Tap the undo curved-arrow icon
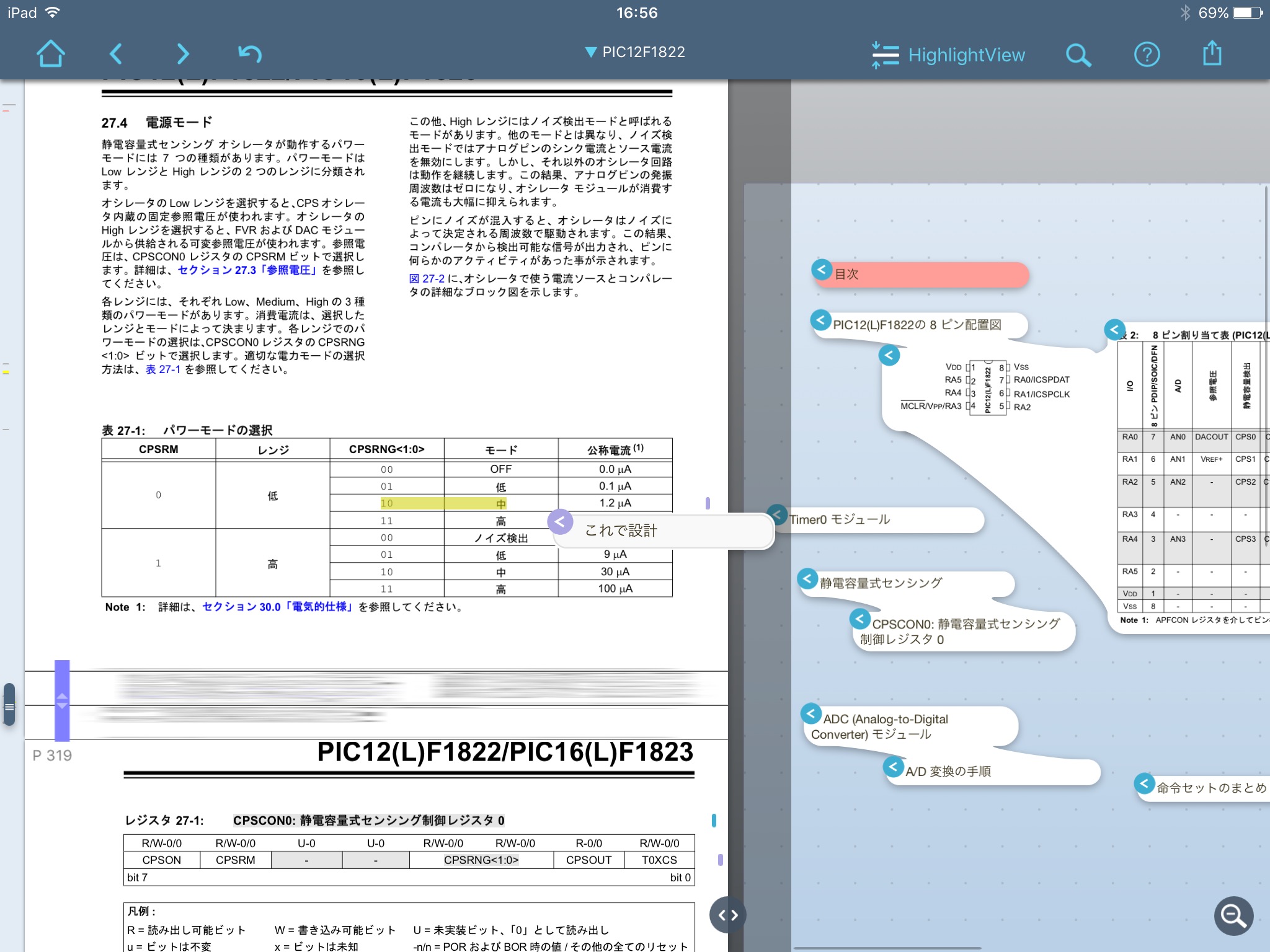 point(250,54)
